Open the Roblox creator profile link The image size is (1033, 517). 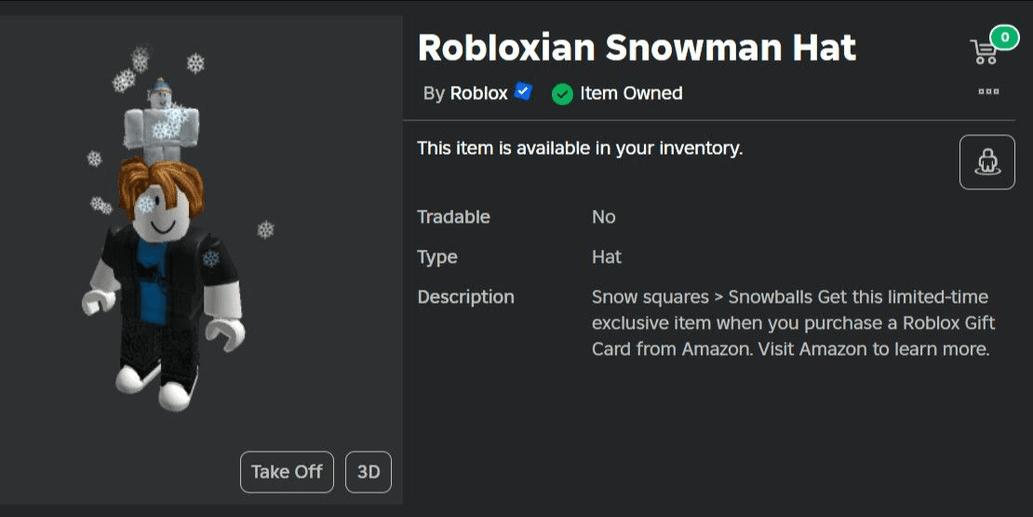pyautogui.click(x=478, y=93)
